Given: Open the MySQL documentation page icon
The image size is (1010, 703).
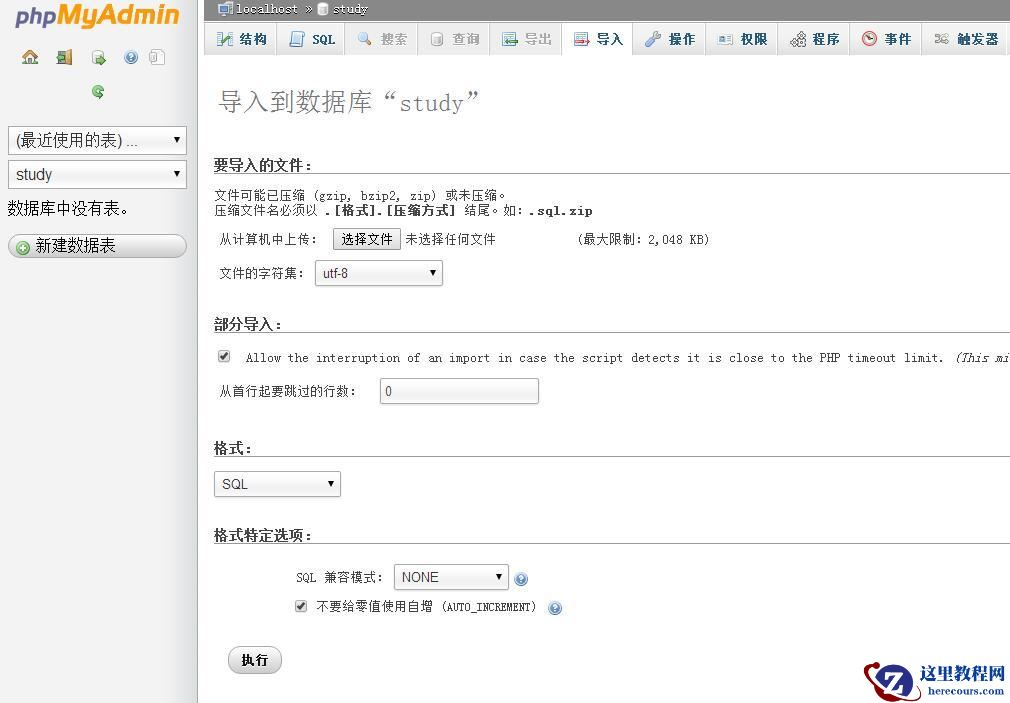Looking at the screenshot, I should tap(157, 57).
